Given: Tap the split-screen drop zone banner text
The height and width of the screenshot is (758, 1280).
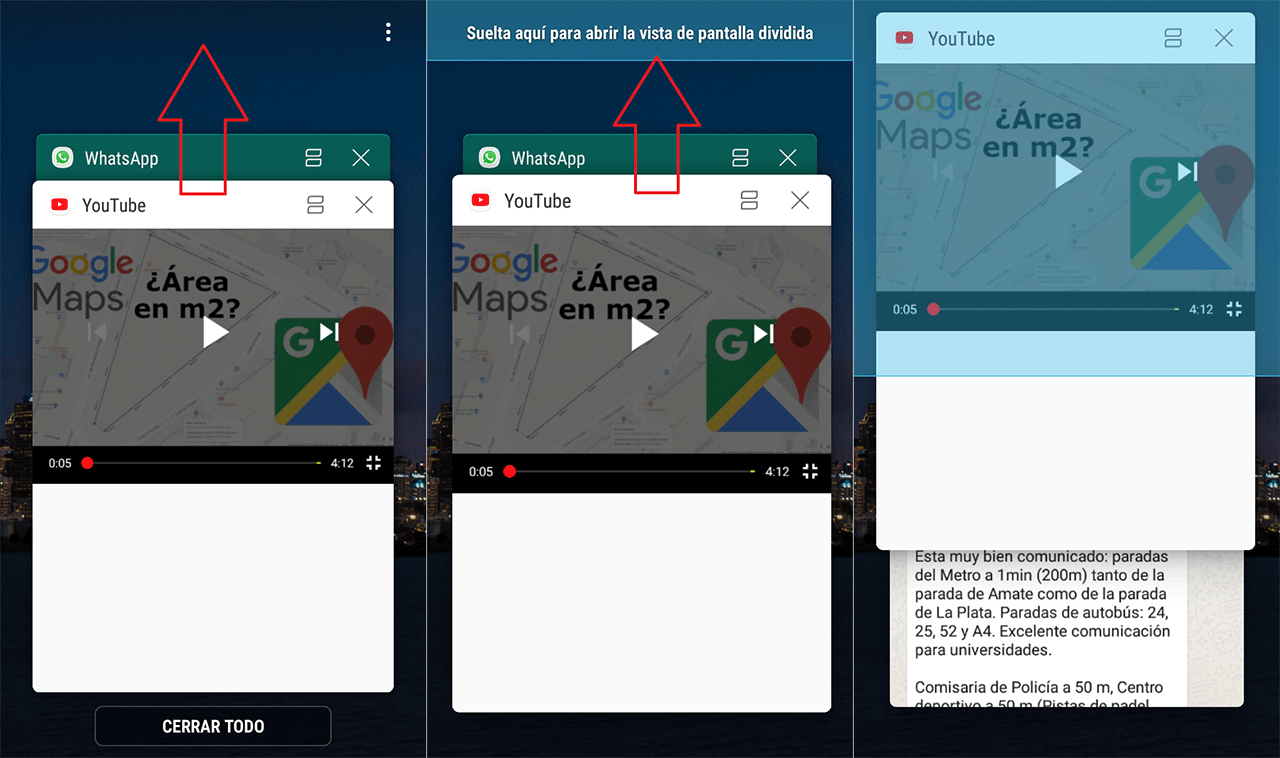Looking at the screenshot, I should pyautogui.click(x=640, y=33).
